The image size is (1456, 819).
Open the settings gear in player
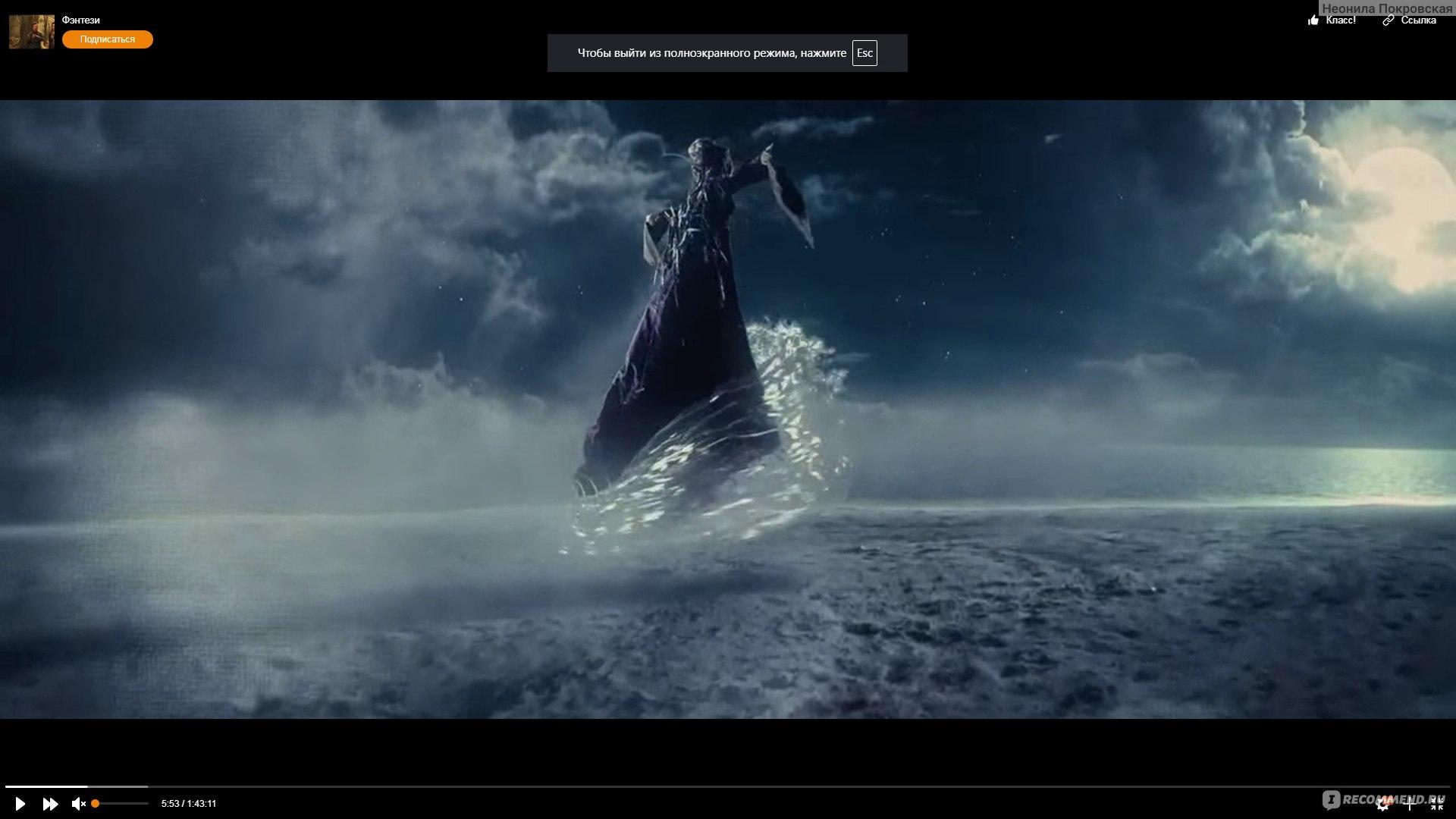[1383, 805]
